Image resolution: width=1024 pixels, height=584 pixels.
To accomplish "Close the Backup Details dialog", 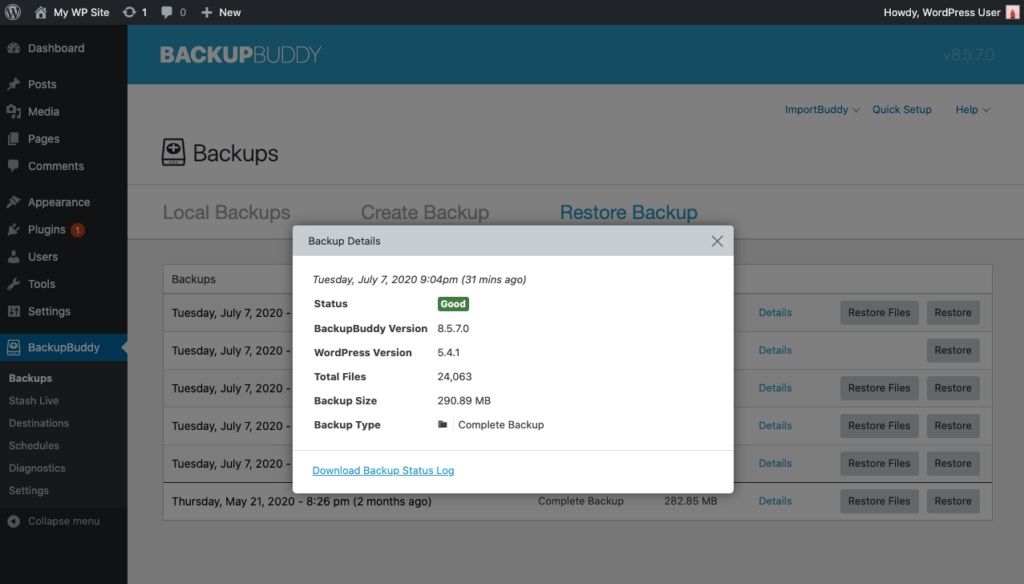I will 717,241.
